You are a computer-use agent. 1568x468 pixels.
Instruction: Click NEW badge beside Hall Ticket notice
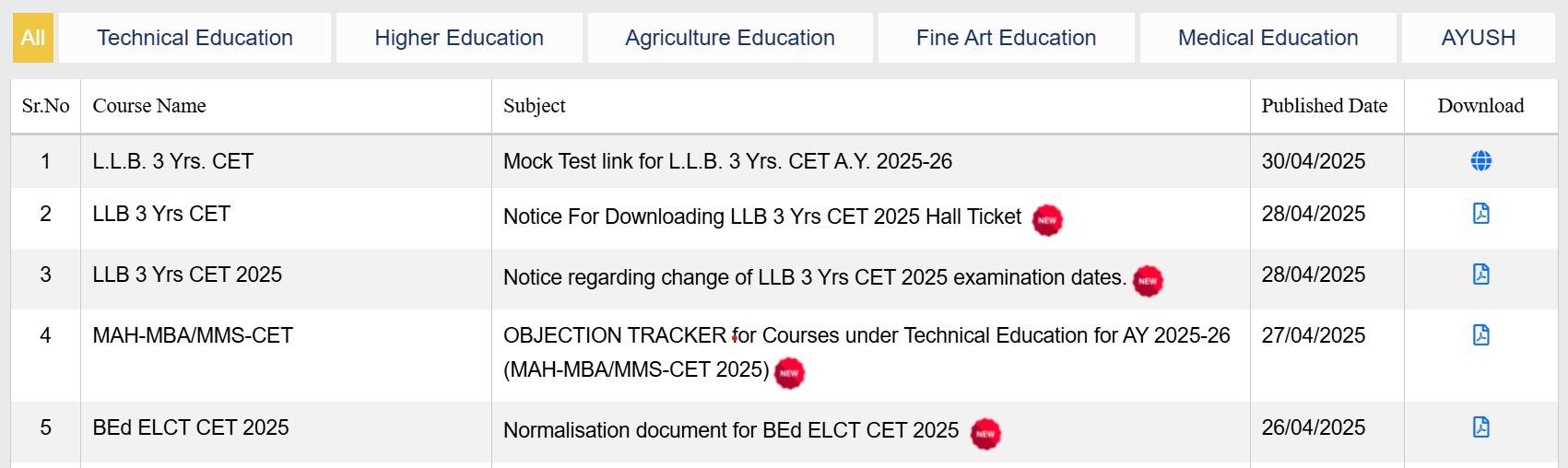pyautogui.click(x=1047, y=220)
